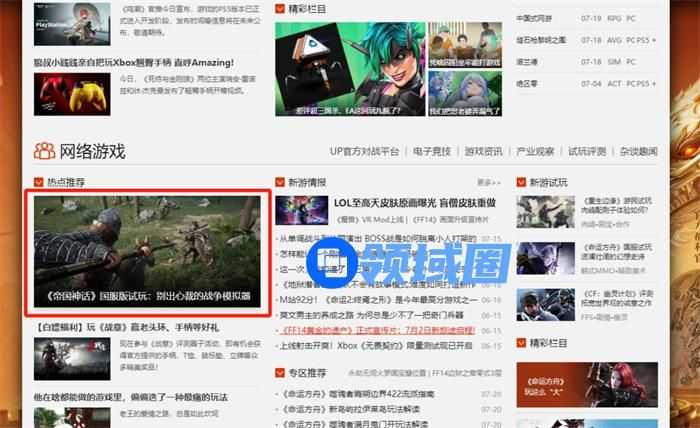
Task: Expand 新游情报 with the 更多>> link
Action: pyautogui.click(x=488, y=183)
